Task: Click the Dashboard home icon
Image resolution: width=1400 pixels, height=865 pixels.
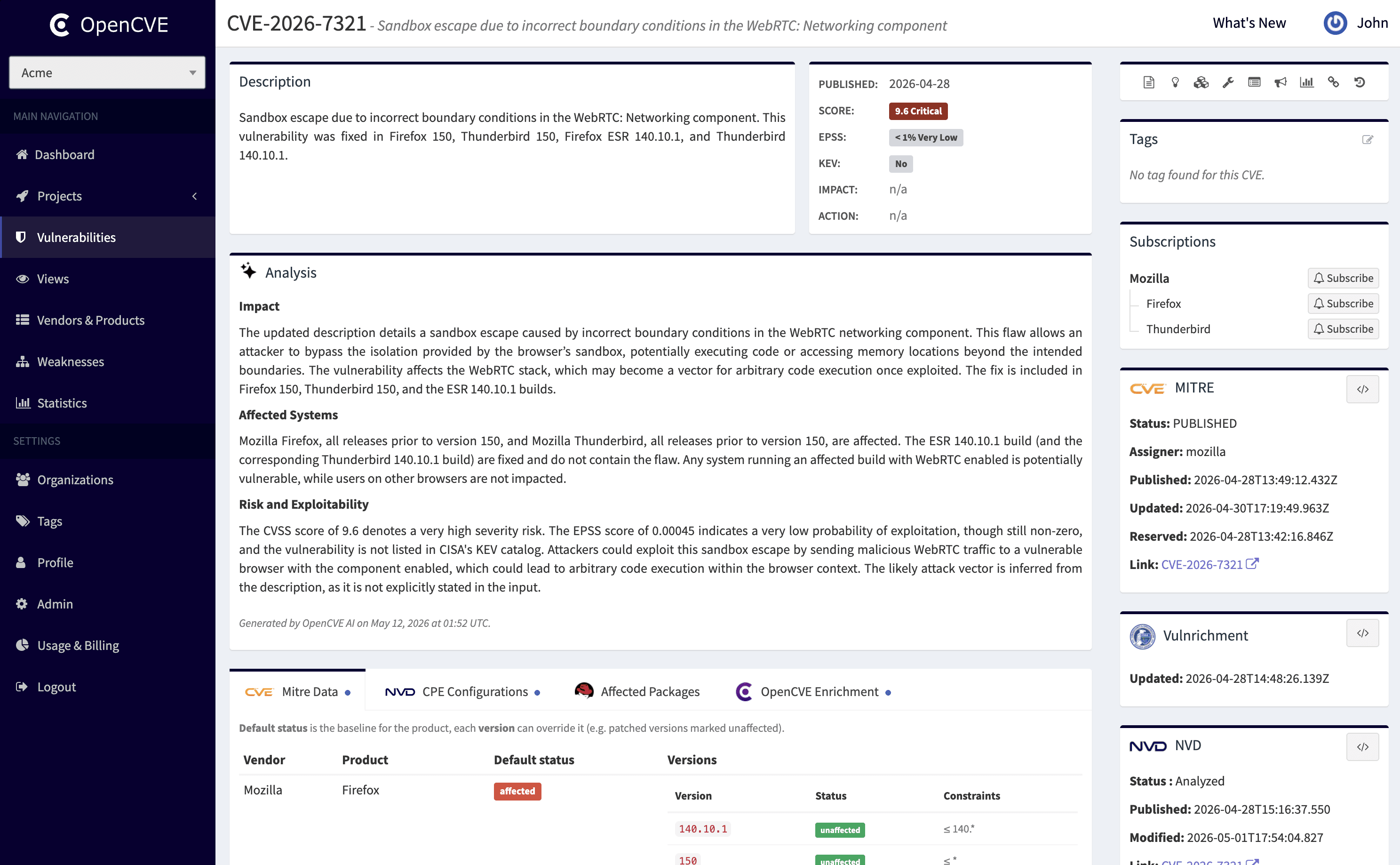Action: tap(22, 154)
